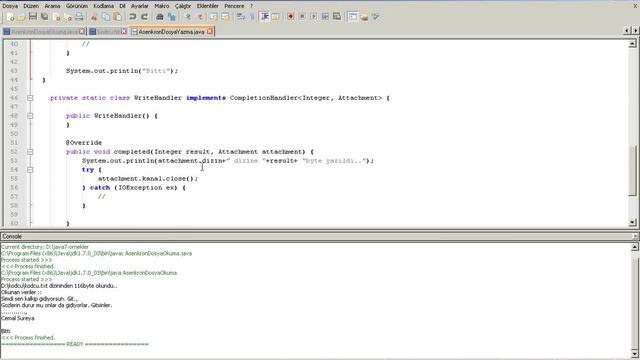Viewport: 640px width, 360px height.
Task: Collapse the WriteHandler constructor fold at line 48
Action: point(30,116)
